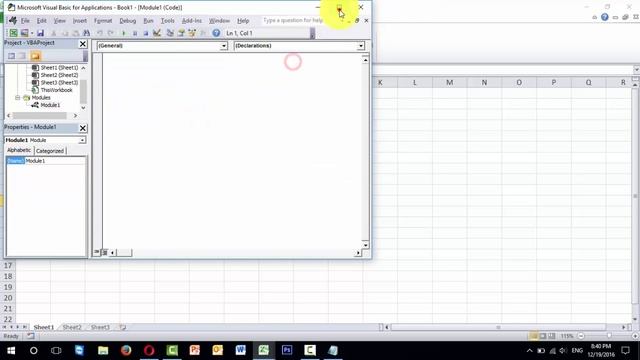This screenshot has width=640, height=360.
Task: Select Sheet3 (Sheet3) in project tree
Action: click(59, 82)
